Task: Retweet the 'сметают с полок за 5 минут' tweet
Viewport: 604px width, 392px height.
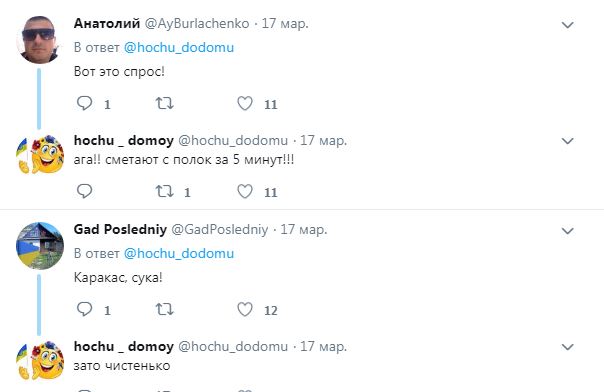Action: click(164, 191)
